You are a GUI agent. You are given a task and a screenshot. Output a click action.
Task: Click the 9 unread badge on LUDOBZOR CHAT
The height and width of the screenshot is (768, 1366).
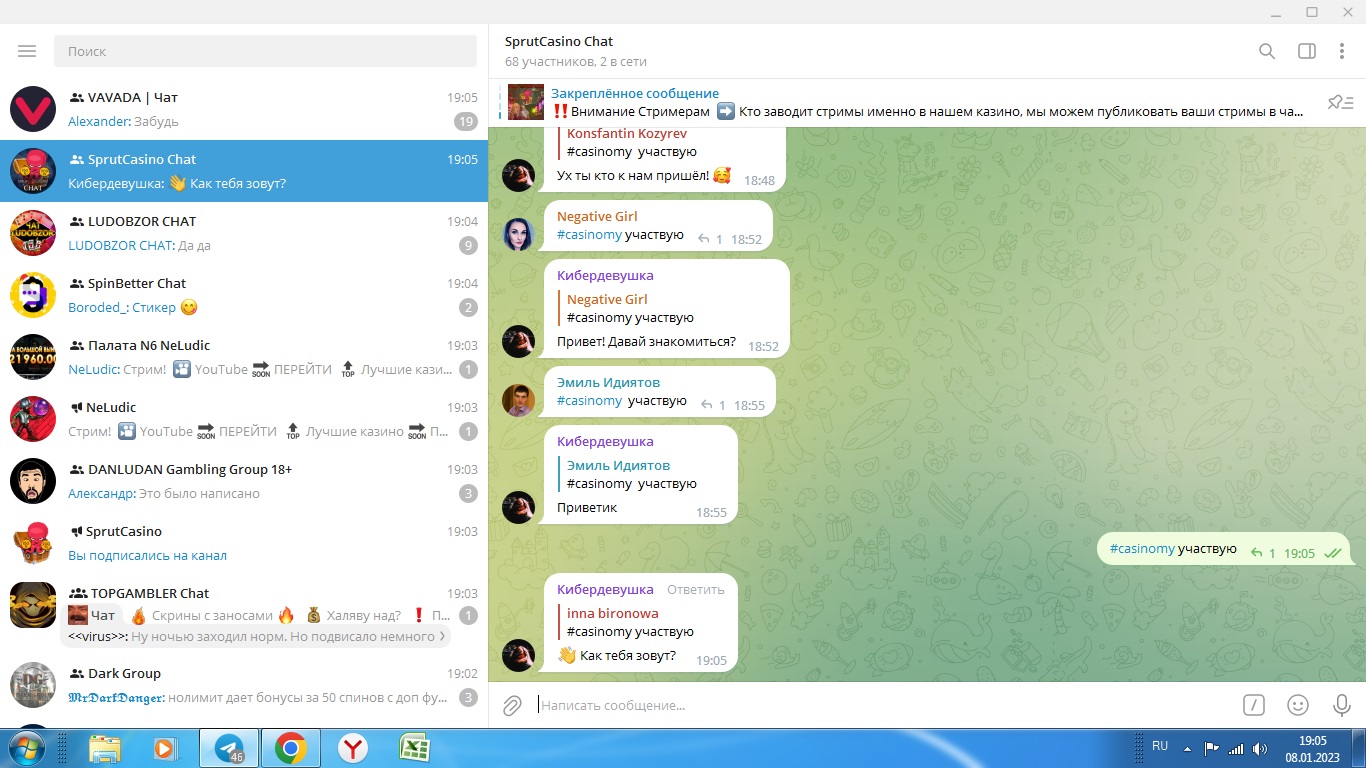467,246
